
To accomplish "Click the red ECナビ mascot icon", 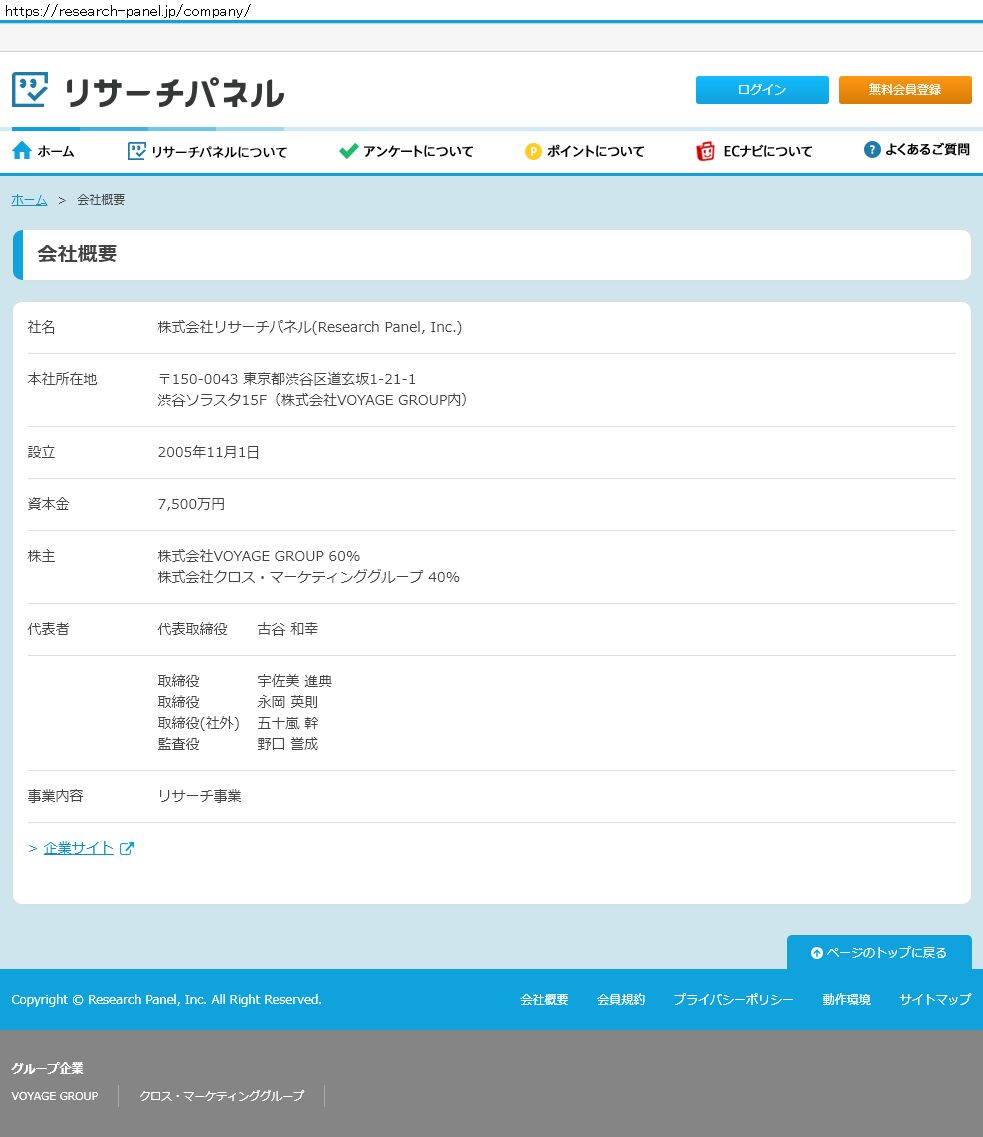I will 706,151.
